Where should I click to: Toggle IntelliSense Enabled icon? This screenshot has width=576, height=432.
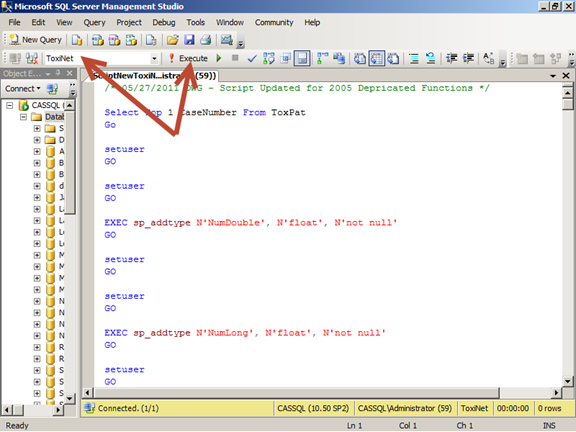(302, 58)
